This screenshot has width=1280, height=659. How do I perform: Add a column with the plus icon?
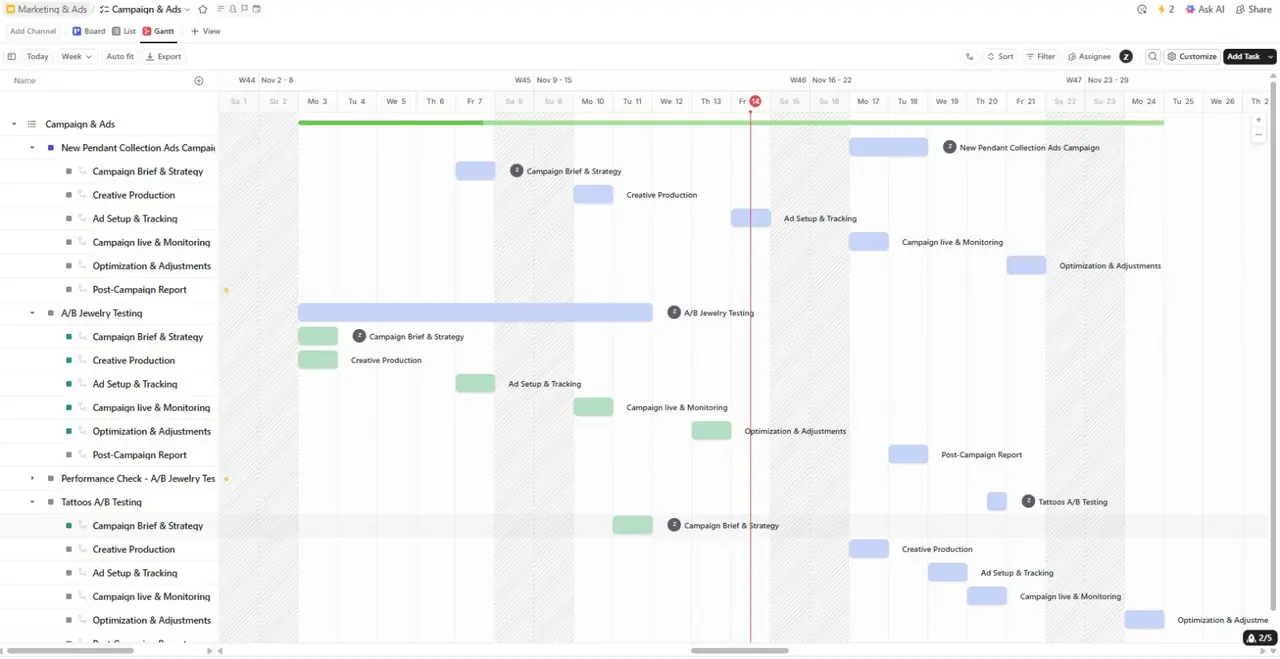click(198, 81)
